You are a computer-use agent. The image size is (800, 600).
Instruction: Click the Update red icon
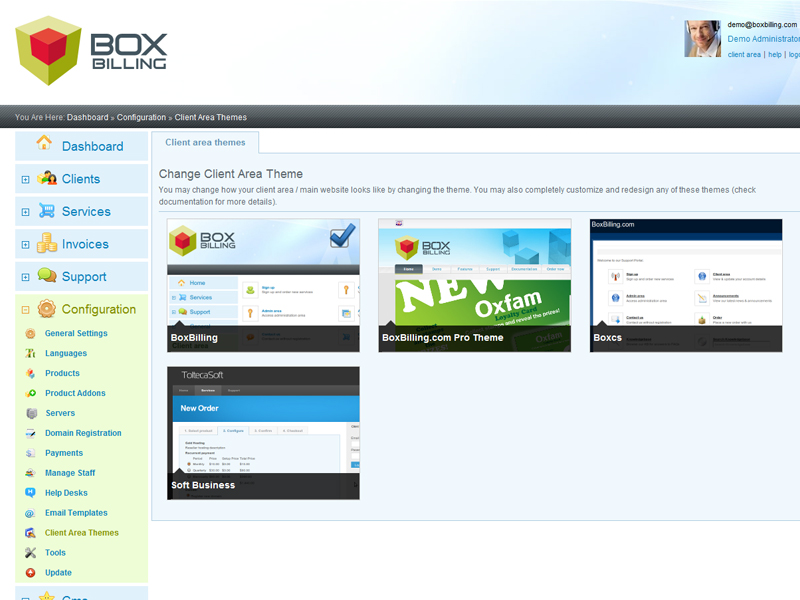click(31, 573)
